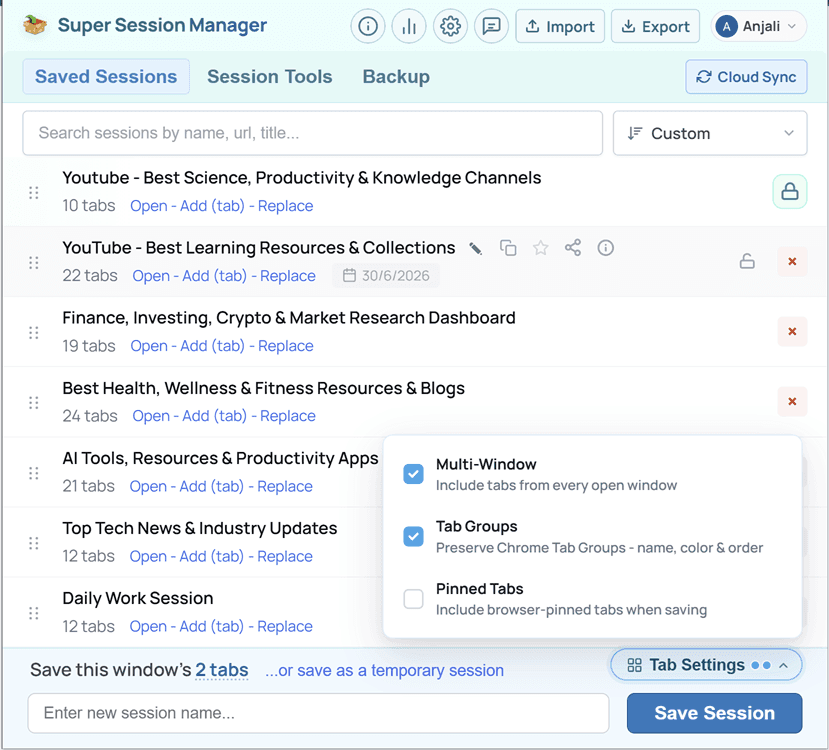The height and width of the screenshot is (750, 829).
Task: Click drag handle of YouTube Best Learning Resources
Action: pos(34,263)
